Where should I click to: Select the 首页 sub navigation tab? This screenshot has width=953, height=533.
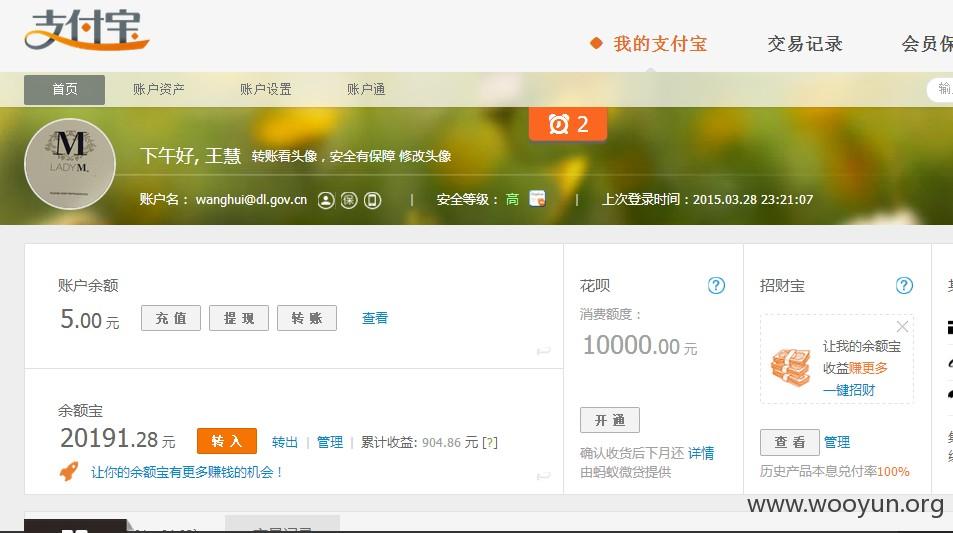coord(64,89)
